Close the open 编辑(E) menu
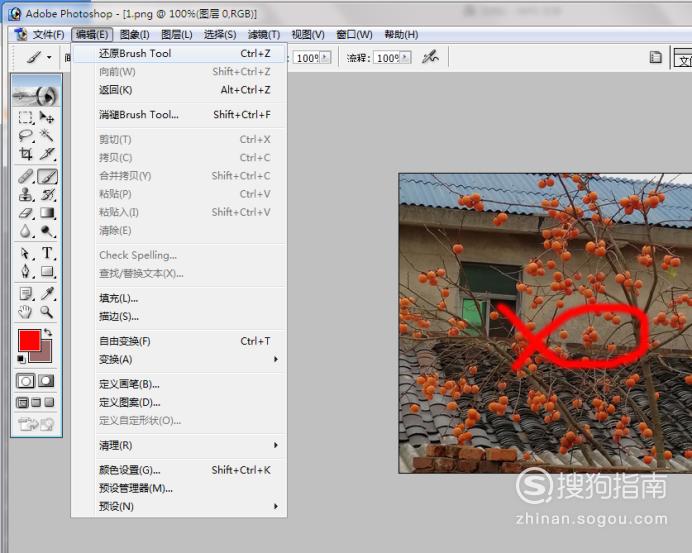Viewport: 692px width, 553px height. (92, 34)
